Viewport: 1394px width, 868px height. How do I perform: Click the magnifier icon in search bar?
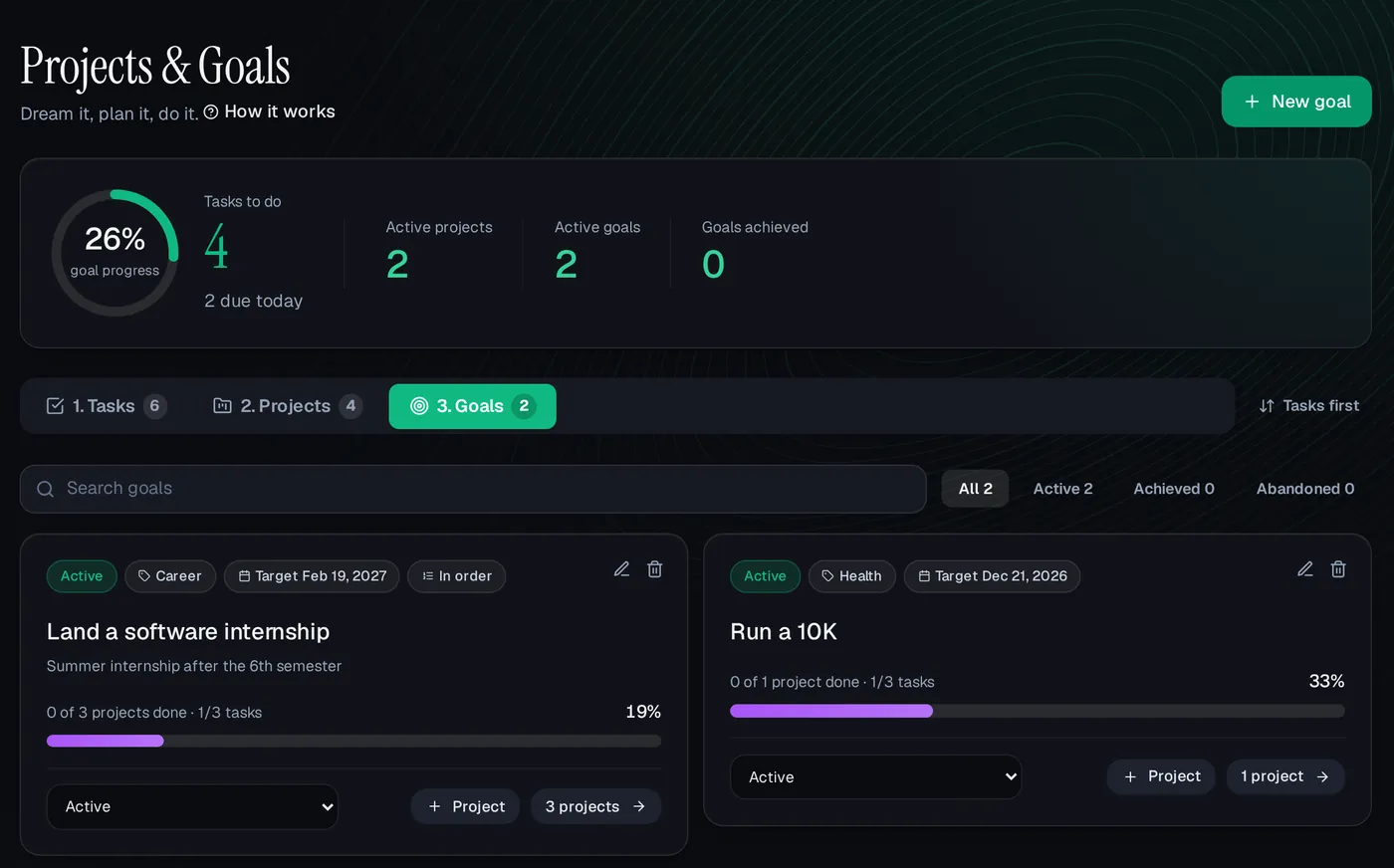pyautogui.click(x=45, y=489)
